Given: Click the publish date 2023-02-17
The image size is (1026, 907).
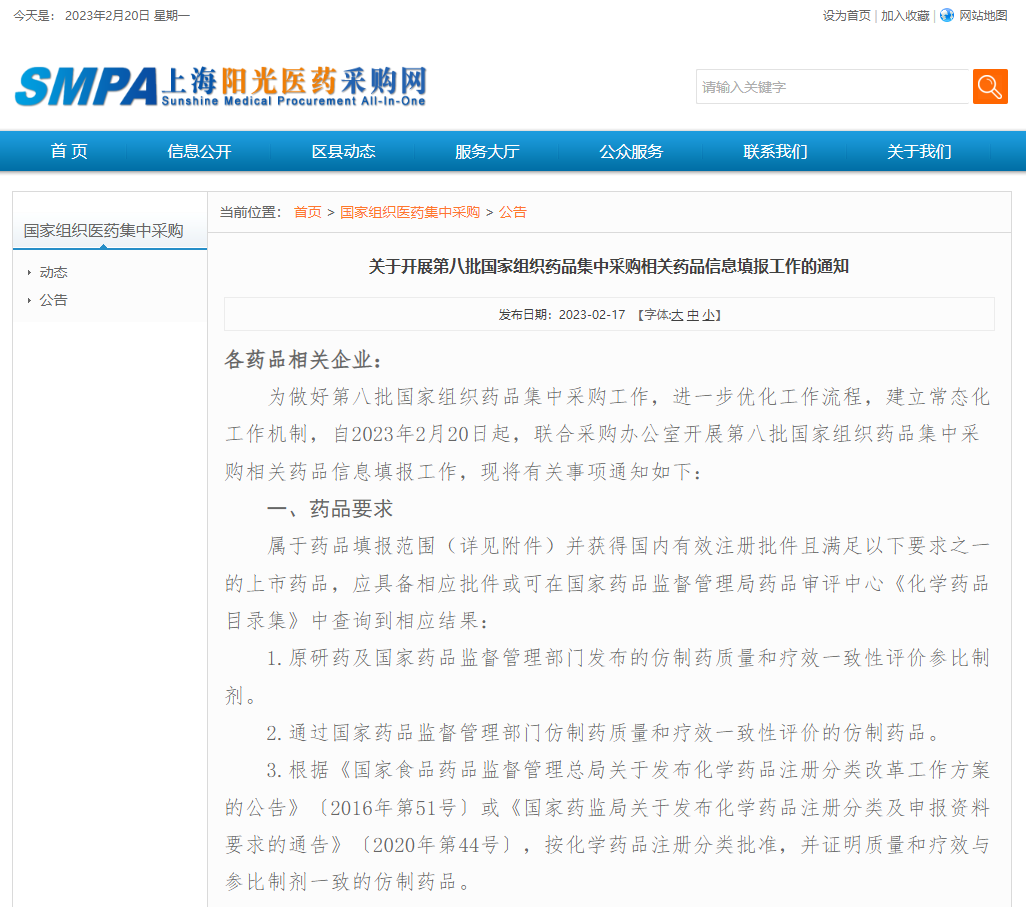Looking at the screenshot, I should (x=592, y=315).
